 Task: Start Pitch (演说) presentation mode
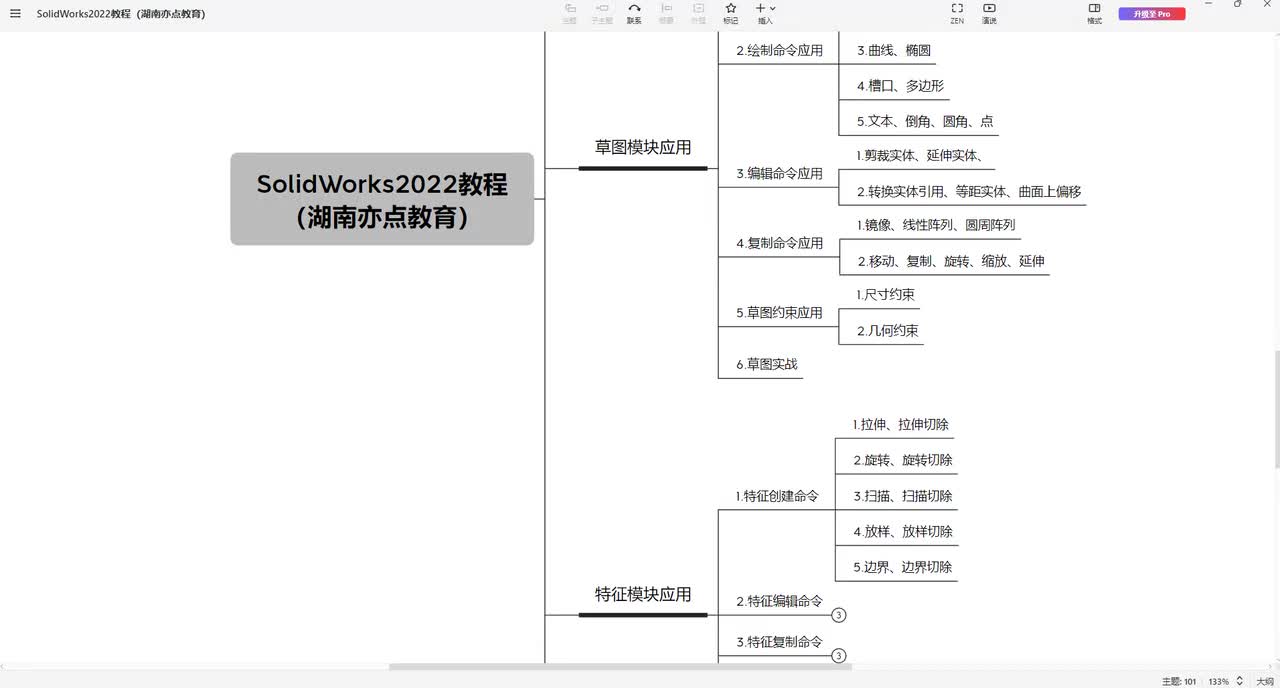point(989,13)
